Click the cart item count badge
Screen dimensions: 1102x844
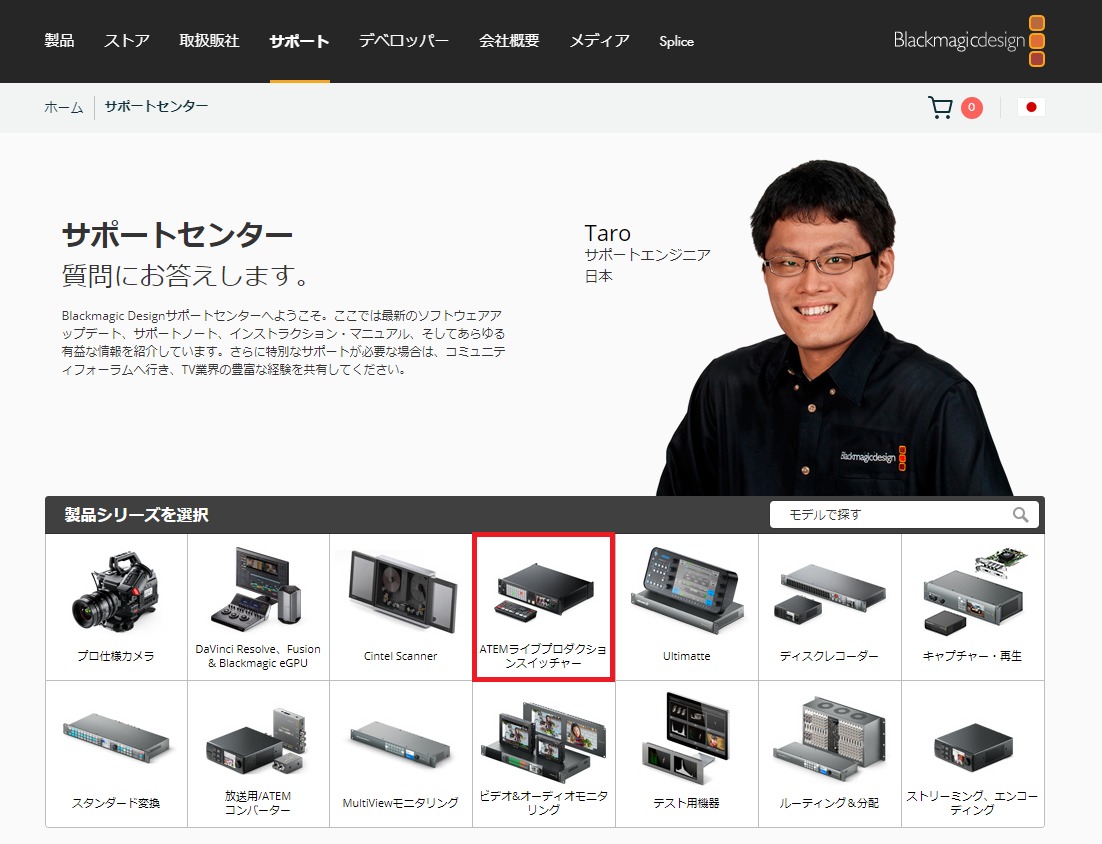pyautogui.click(x=972, y=108)
